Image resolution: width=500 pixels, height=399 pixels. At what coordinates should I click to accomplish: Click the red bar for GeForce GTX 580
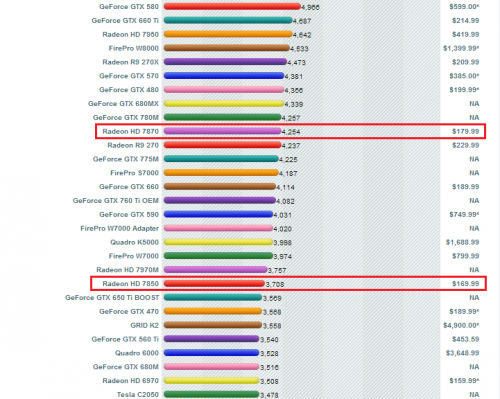[232, 6]
